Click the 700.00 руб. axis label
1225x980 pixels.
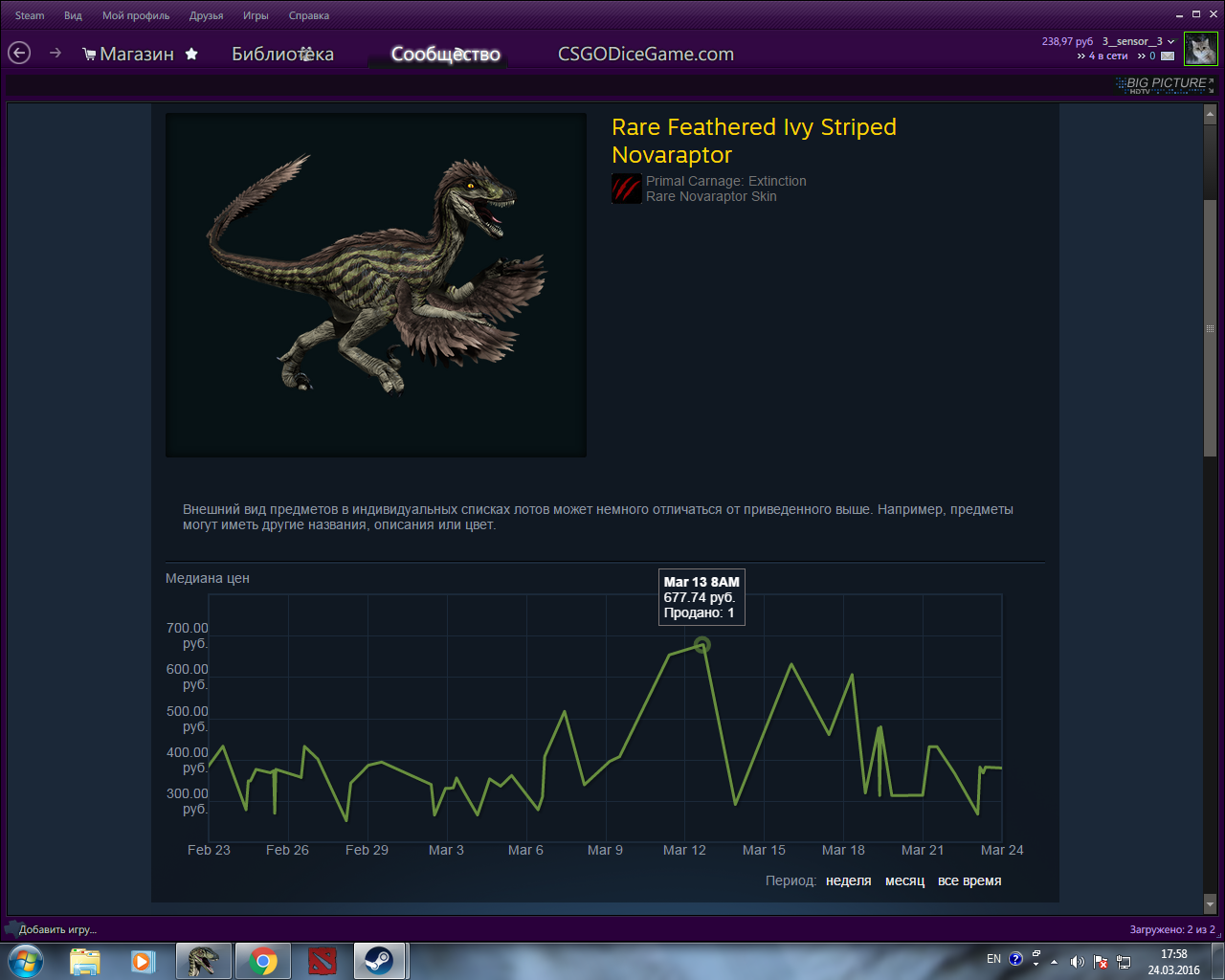pos(188,635)
